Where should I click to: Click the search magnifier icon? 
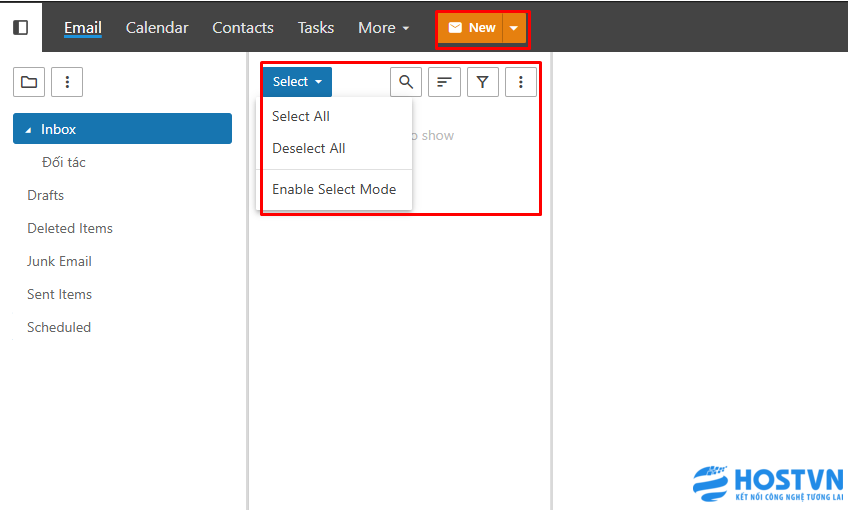pyautogui.click(x=405, y=82)
